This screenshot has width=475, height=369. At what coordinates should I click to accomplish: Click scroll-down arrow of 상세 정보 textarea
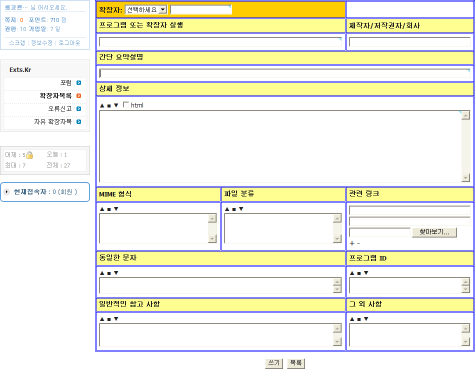(x=466, y=178)
